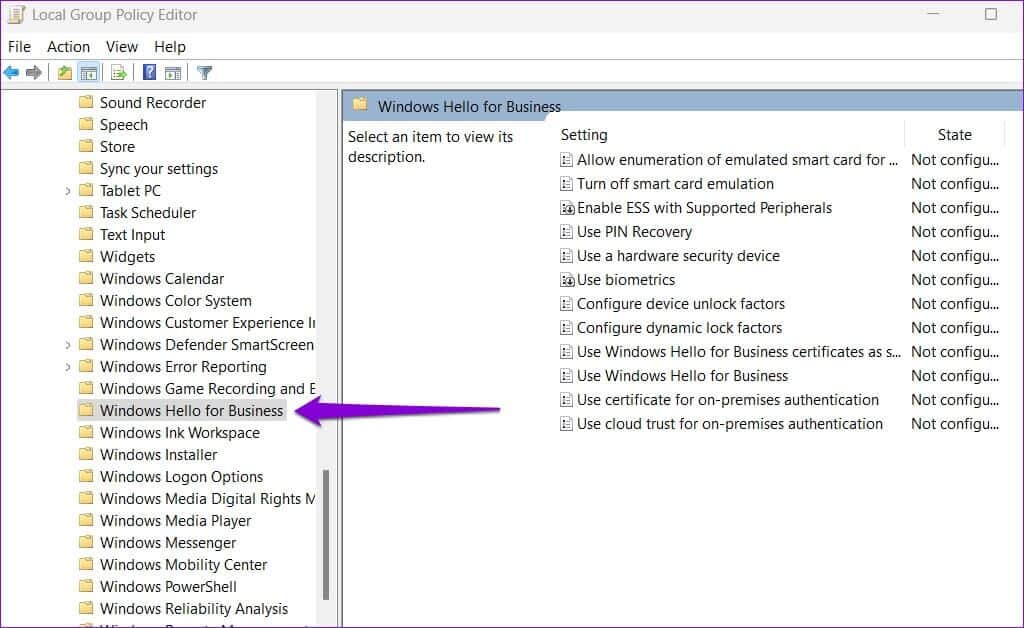This screenshot has height=628, width=1024.
Task: Click the Local Group Policy Editor title icon
Action: click(16, 14)
